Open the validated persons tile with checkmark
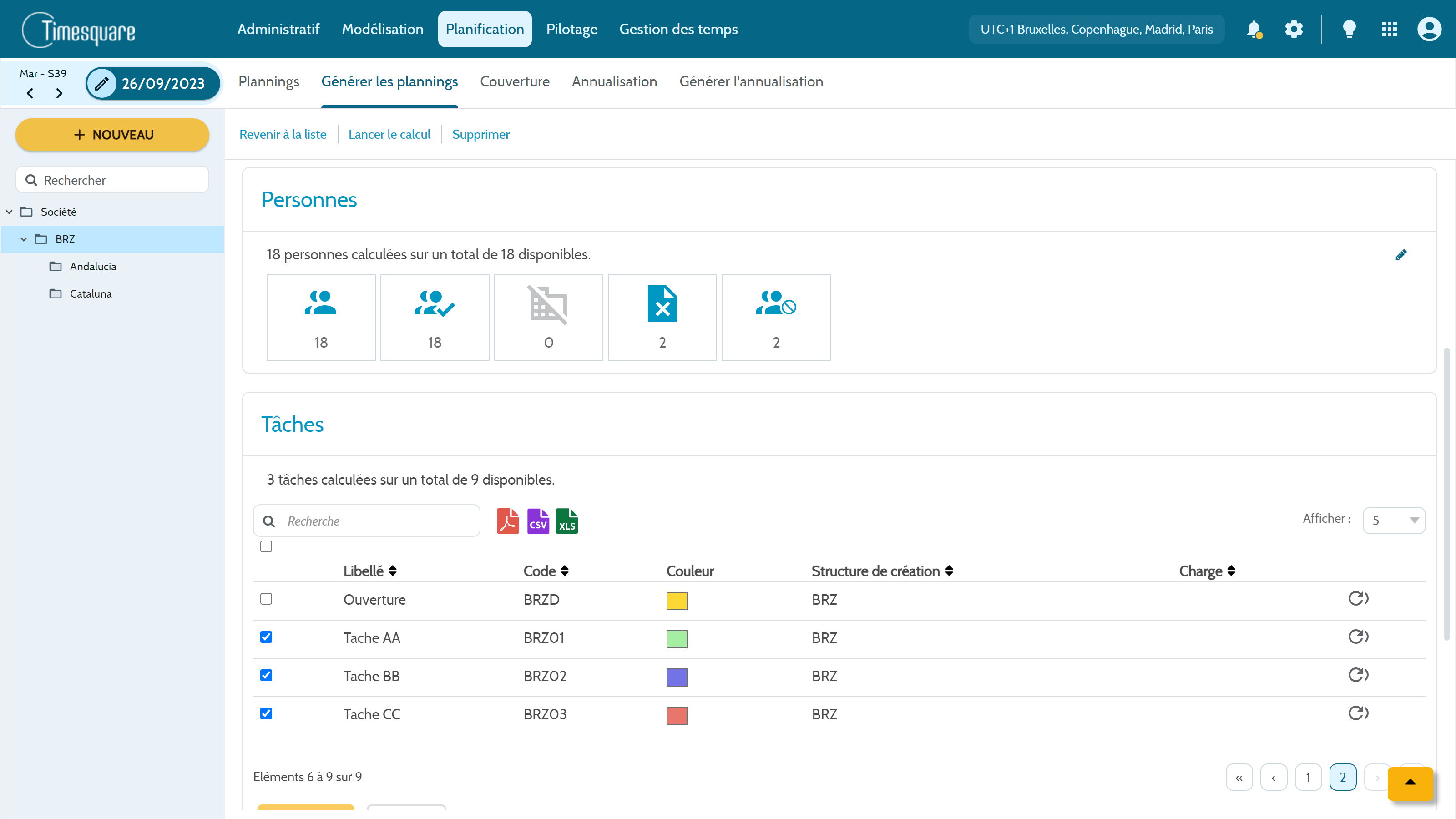Viewport: 1456px width, 819px height. 435,318
